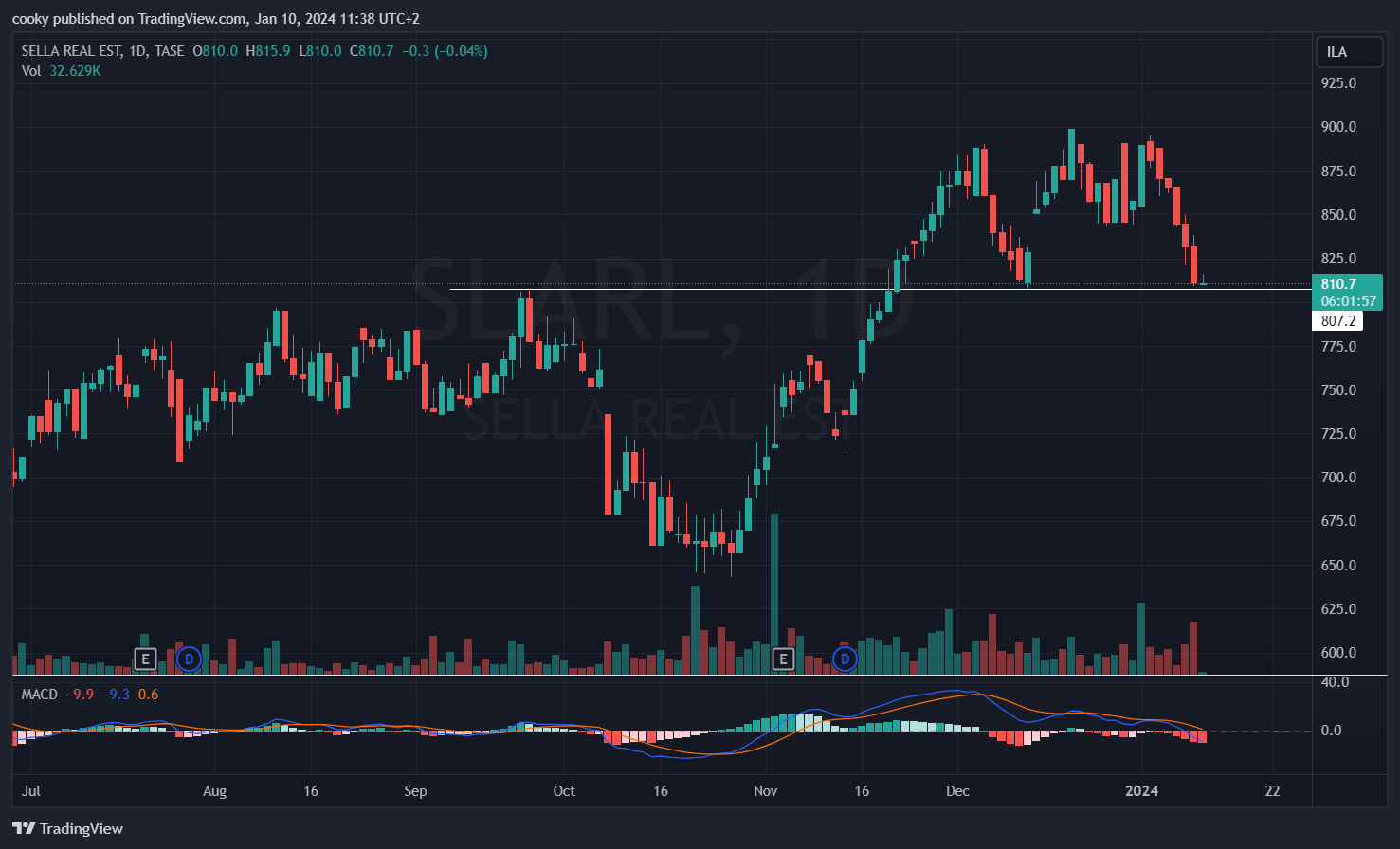This screenshot has height=849, width=1400.
Task: Click the 750.0 price axis label
Action: pyautogui.click(x=1338, y=390)
